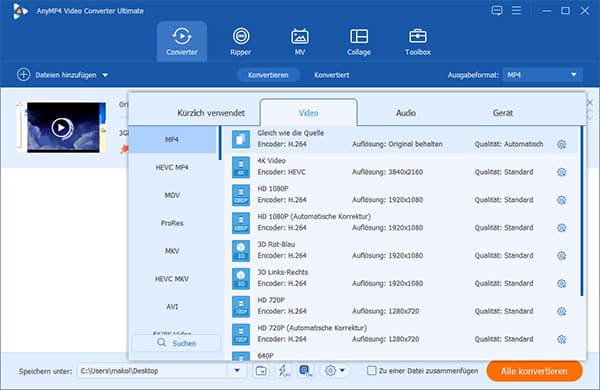Click Auflösung: 1280x720 in HD 720P row
The height and width of the screenshot is (390, 600).
pyautogui.click(x=385, y=311)
